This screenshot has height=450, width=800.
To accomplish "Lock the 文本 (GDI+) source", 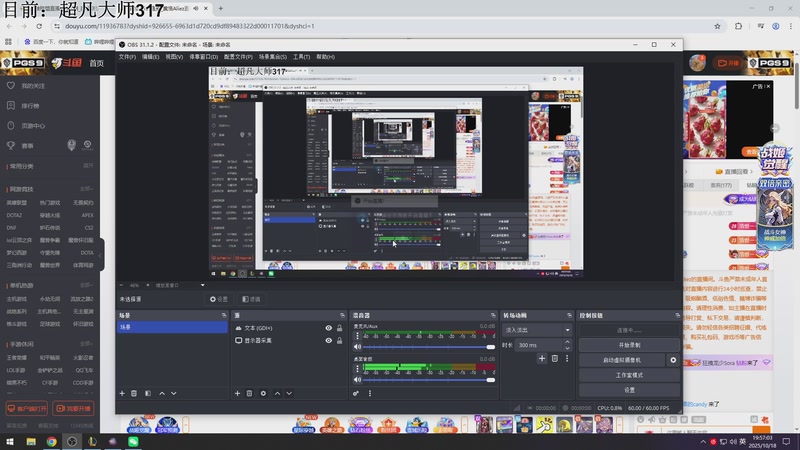I will pyautogui.click(x=339, y=328).
